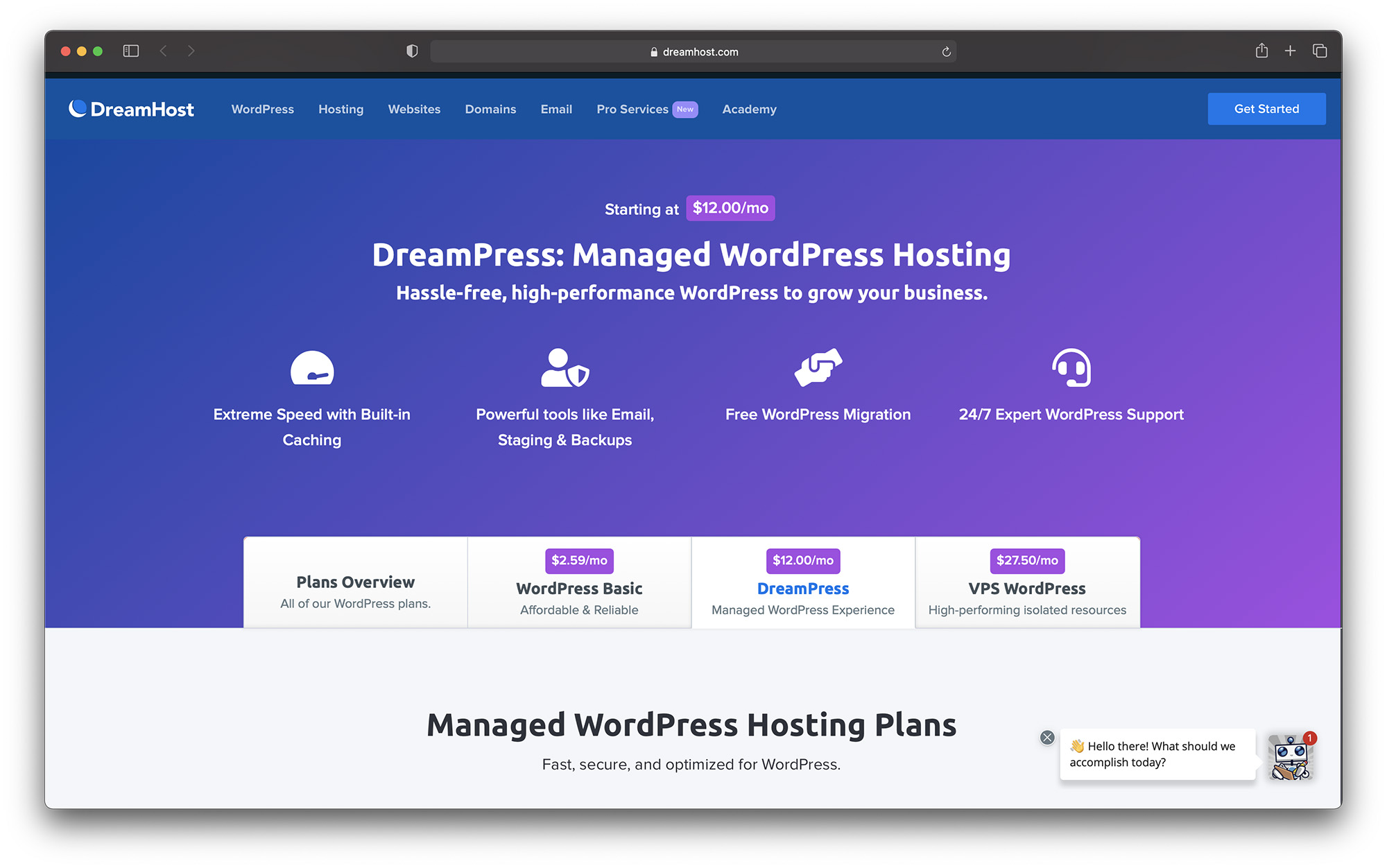
Task: Open the chatbot robot icon
Action: 1291,758
